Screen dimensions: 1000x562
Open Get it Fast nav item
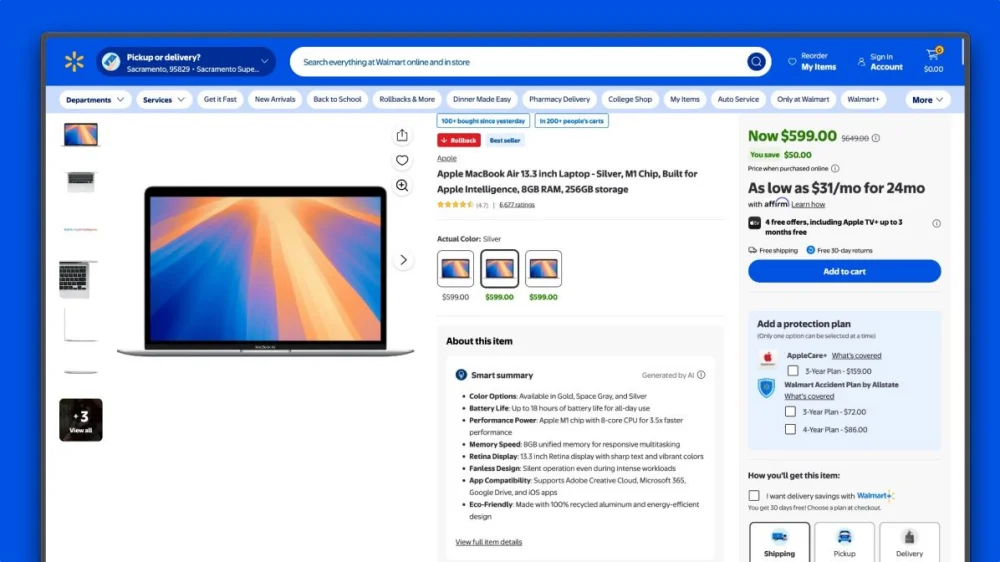pos(220,100)
